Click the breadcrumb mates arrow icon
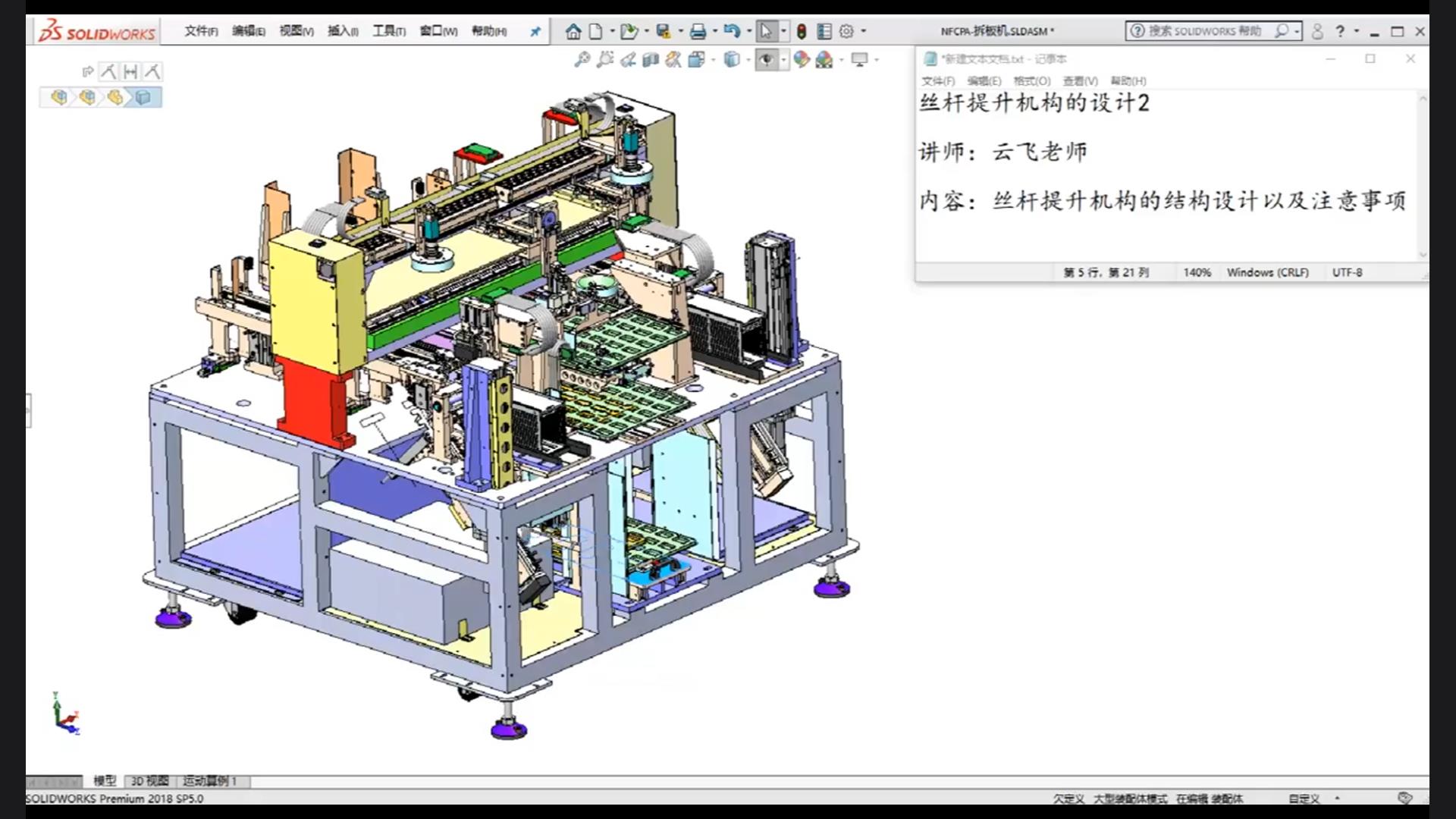 coord(87,72)
